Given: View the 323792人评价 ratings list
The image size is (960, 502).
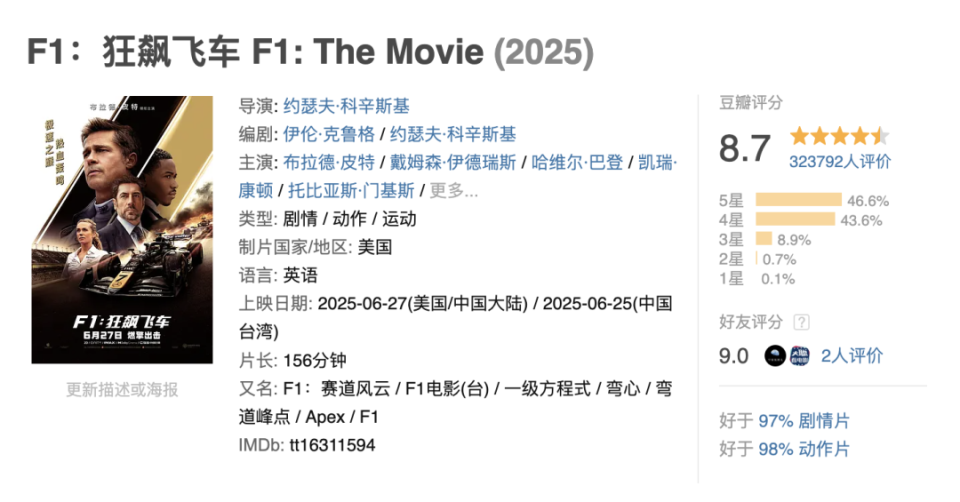Looking at the screenshot, I should click(x=839, y=162).
